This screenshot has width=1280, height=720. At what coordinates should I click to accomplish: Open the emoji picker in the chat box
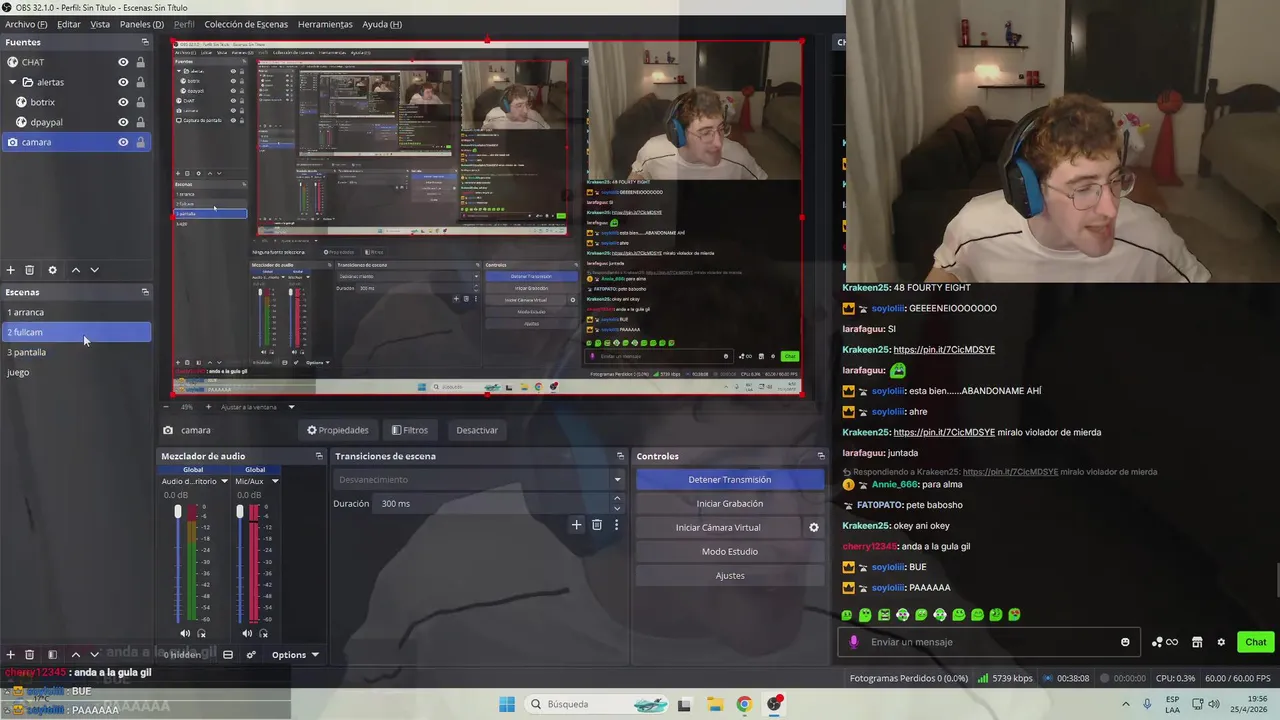(x=1125, y=642)
